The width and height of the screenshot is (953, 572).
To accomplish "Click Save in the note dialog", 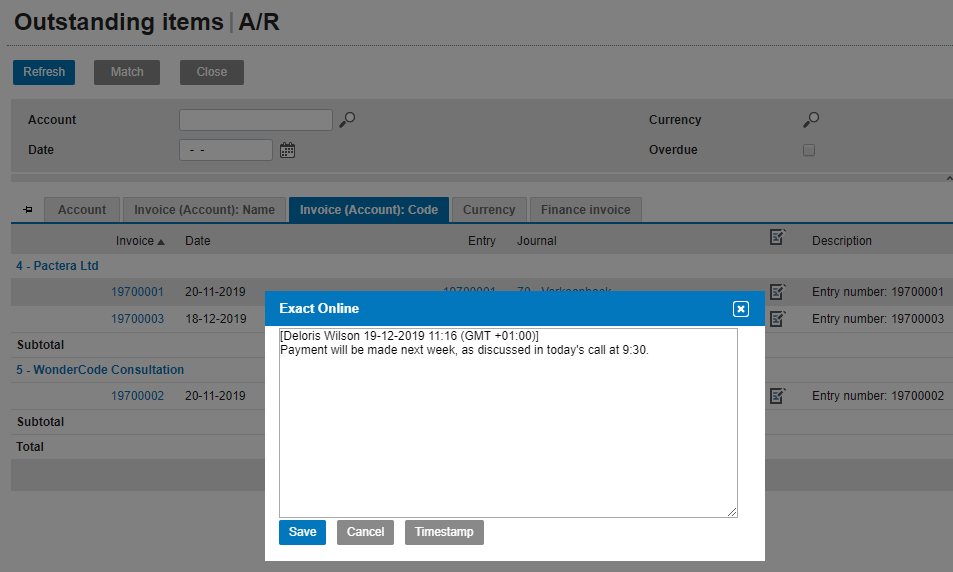I will point(302,532).
